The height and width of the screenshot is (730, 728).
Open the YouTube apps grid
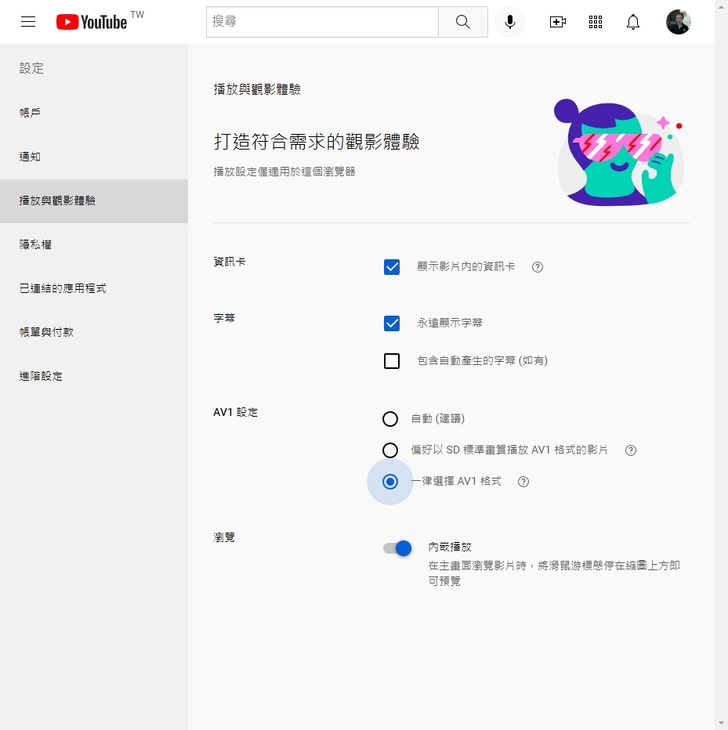coord(595,21)
